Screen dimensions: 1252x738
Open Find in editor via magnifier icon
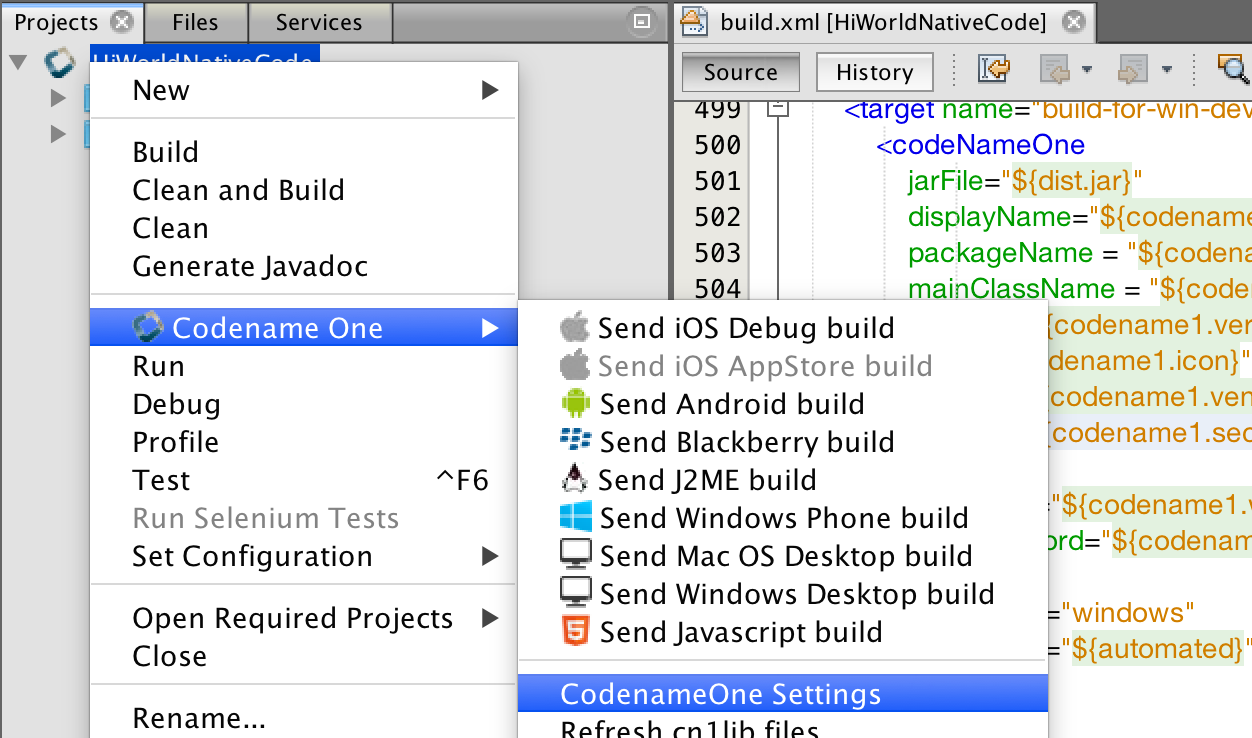pos(1235,70)
